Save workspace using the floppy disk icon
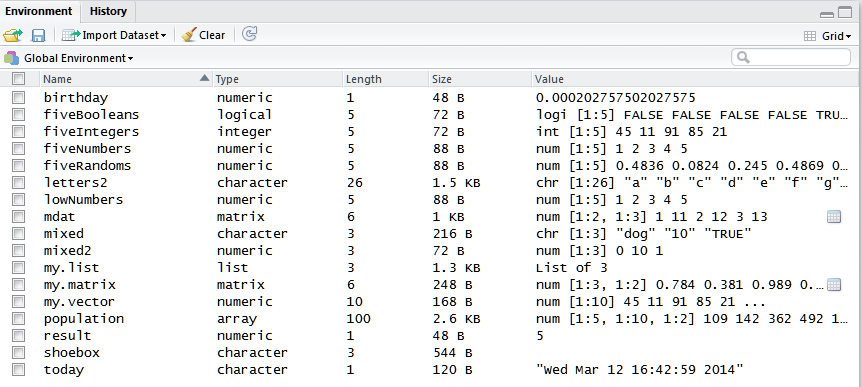The height and width of the screenshot is (387, 862). 38,35
